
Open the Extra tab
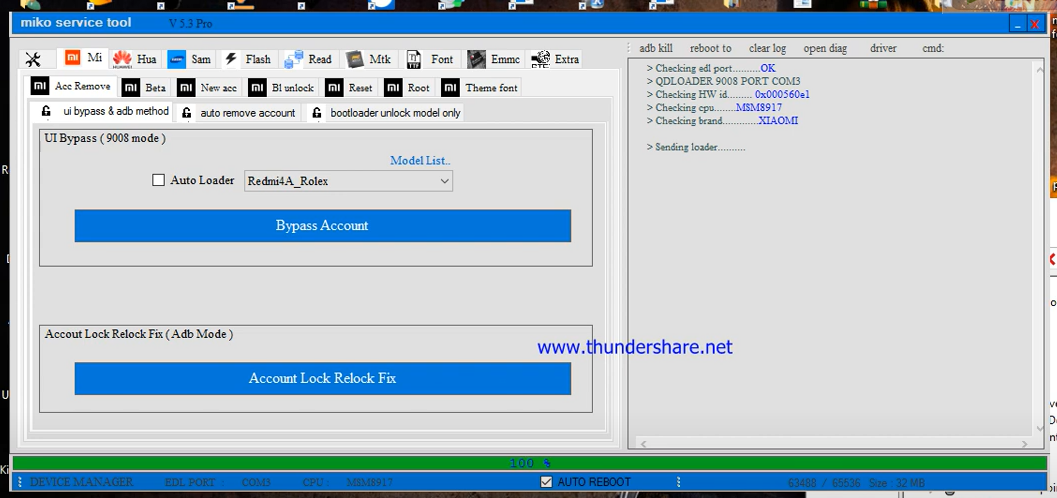[x=555, y=59]
